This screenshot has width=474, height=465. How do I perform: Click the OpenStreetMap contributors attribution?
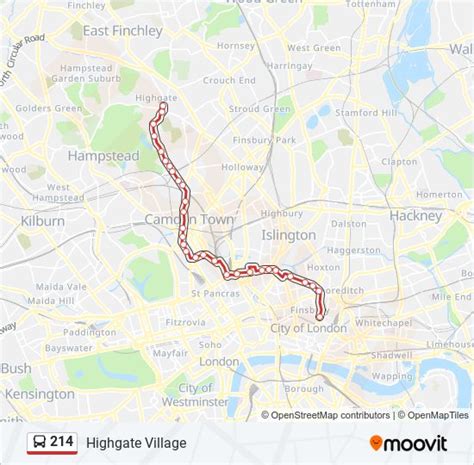point(326,415)
